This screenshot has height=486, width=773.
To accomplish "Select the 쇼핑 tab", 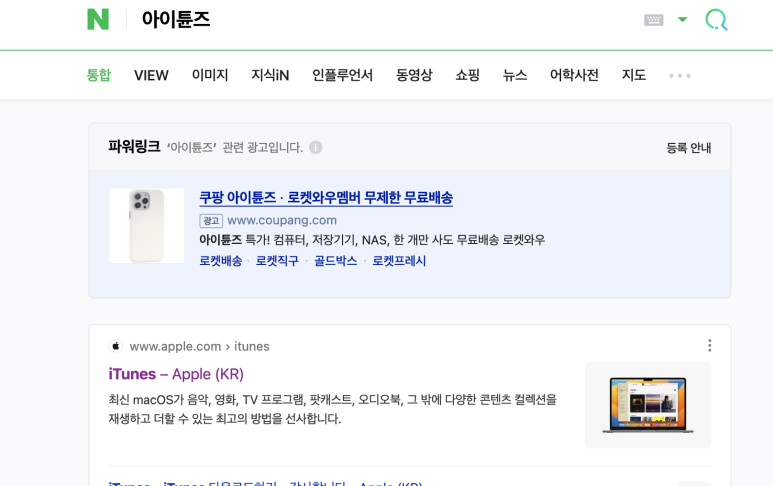I will click(x=467, y=75).
